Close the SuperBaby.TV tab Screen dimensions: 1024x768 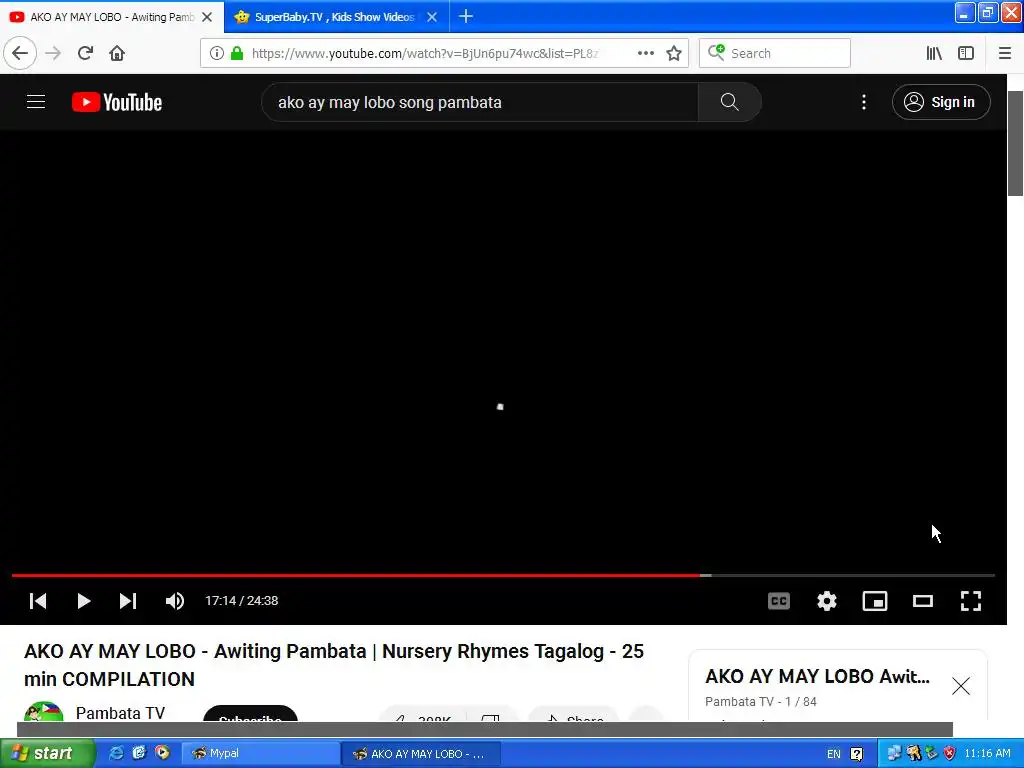coord(432,17)
